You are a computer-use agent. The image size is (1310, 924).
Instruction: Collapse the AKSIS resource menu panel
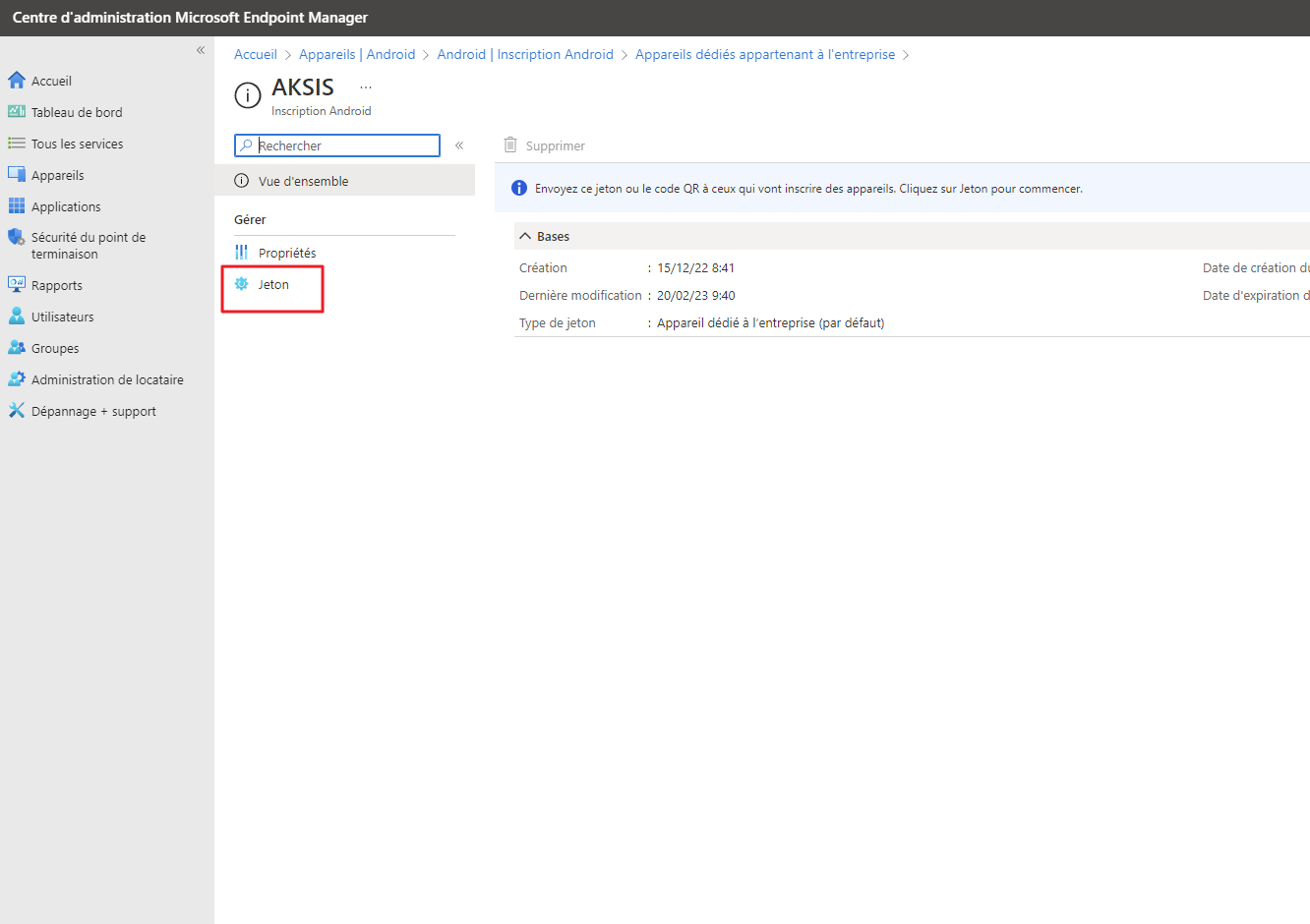click(459, 145)
